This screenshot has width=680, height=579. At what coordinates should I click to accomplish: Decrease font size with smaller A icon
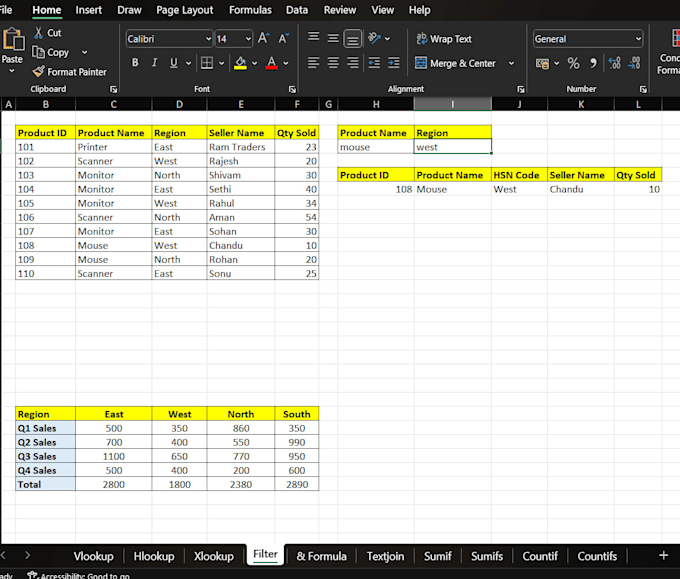(283, 39)
